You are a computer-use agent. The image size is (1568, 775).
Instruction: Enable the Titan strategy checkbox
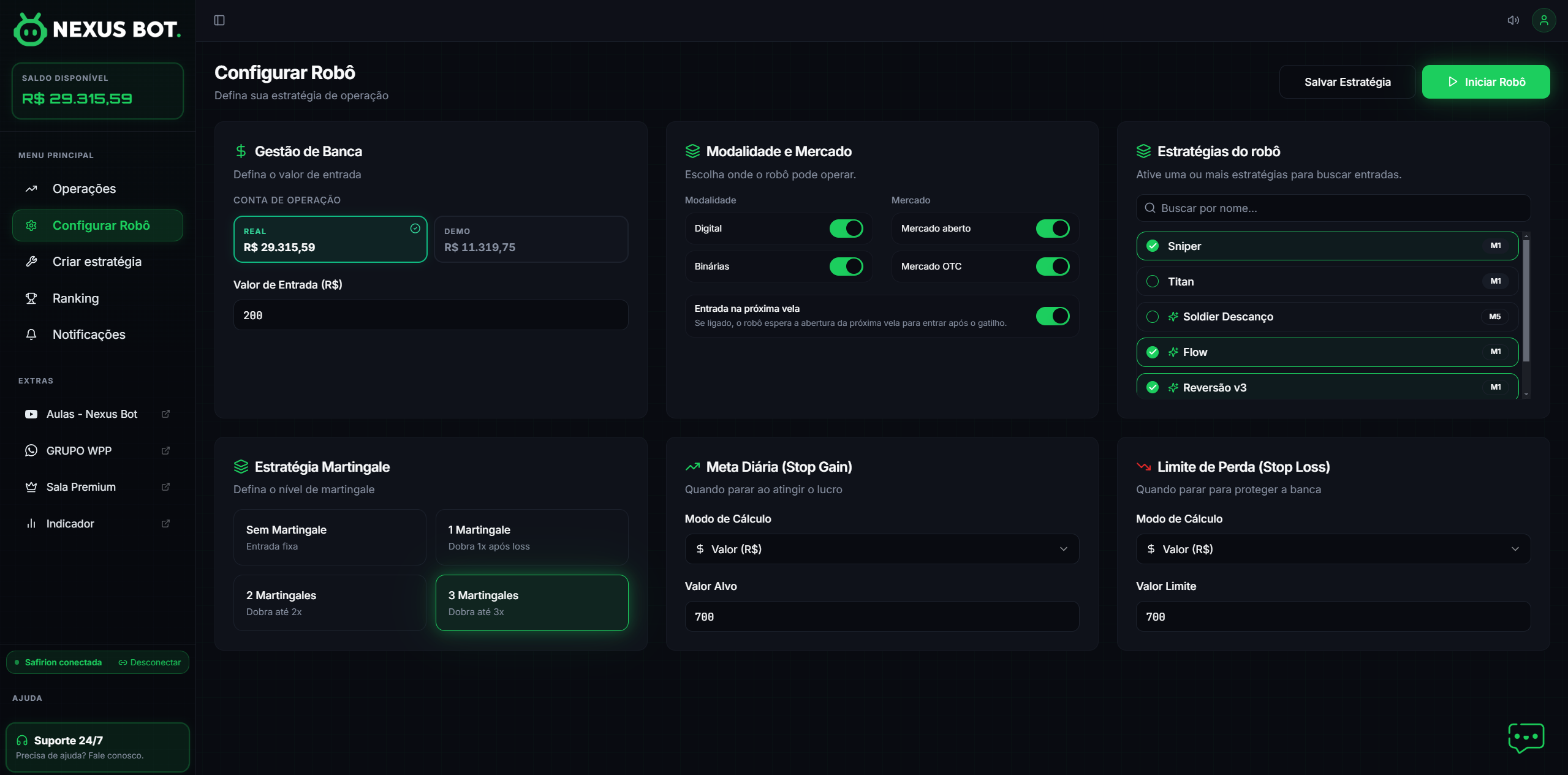click(1152, 282)
